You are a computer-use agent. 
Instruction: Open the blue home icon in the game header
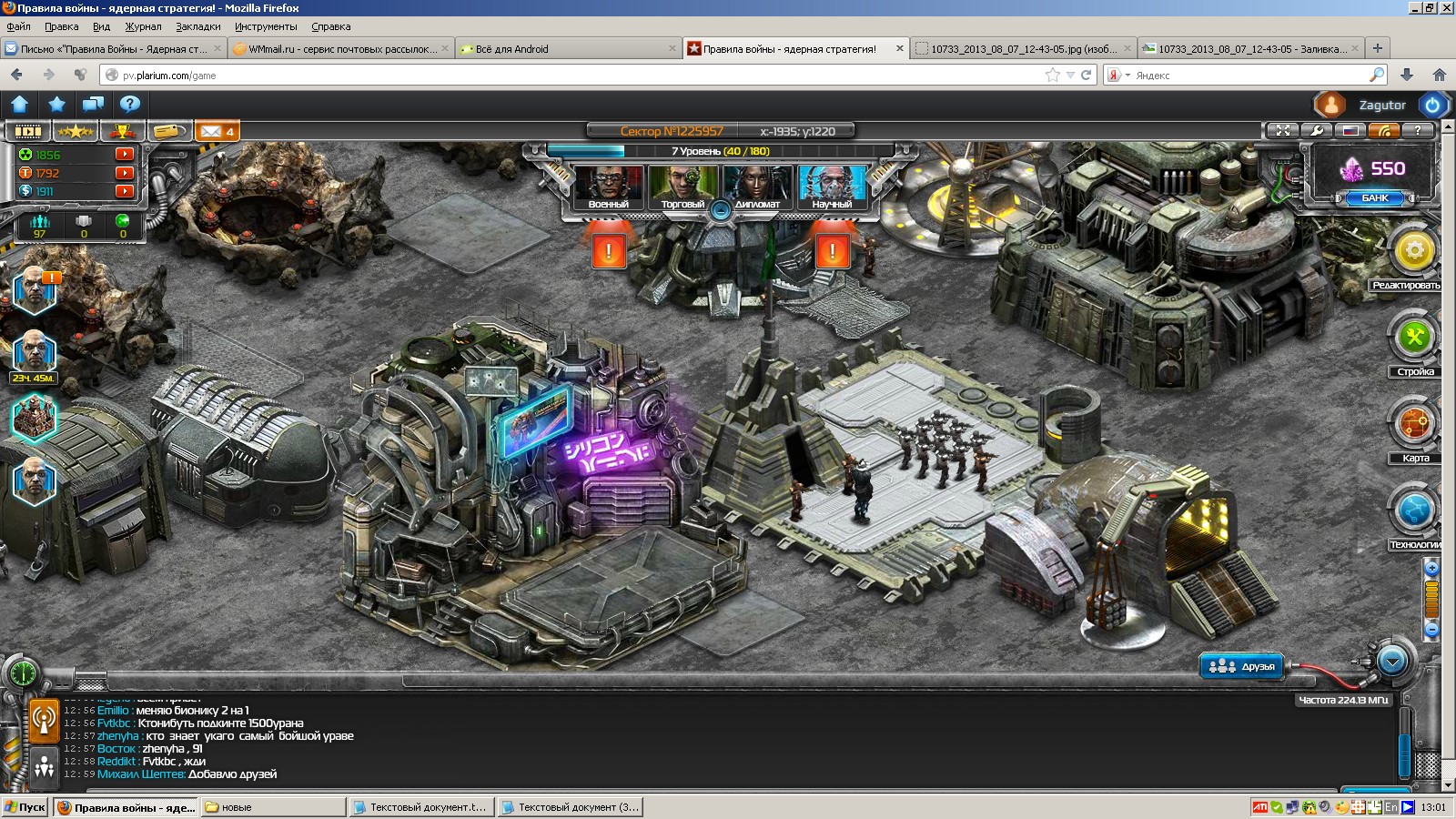pyautogui.click(x=20, y=104)
